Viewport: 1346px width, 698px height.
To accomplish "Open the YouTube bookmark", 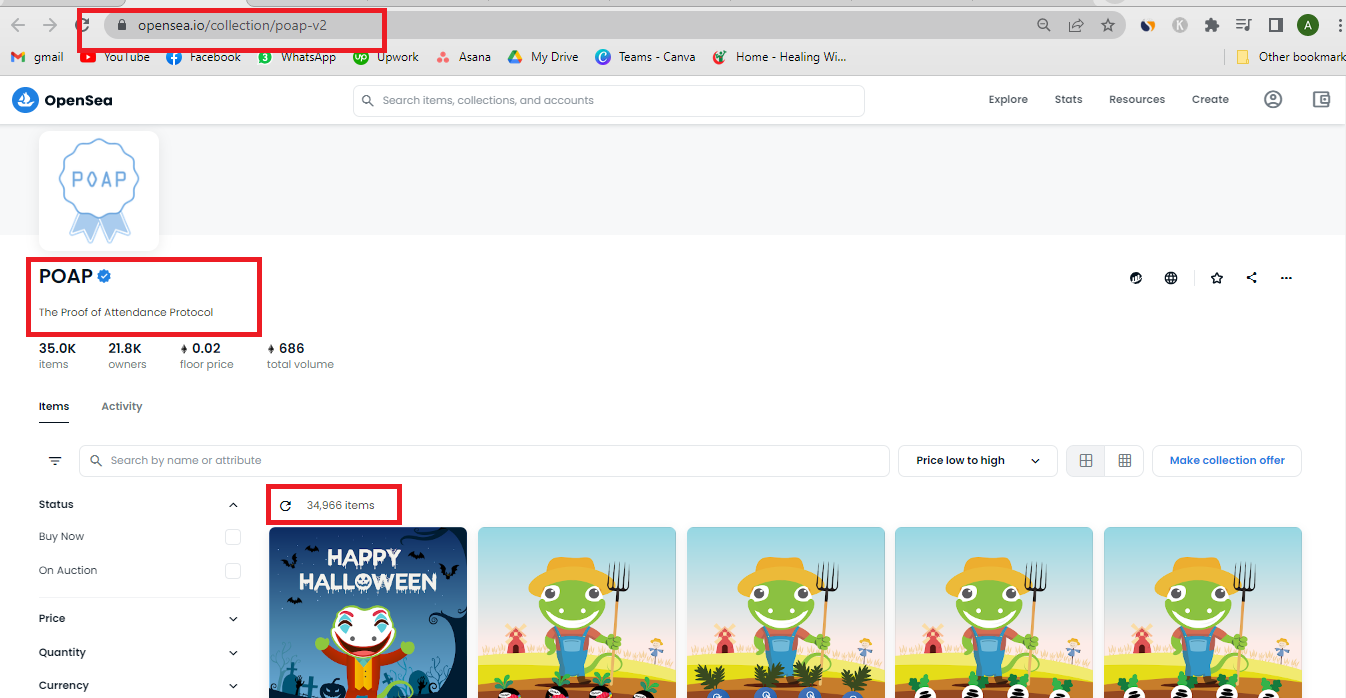I will tap(115, 57).
